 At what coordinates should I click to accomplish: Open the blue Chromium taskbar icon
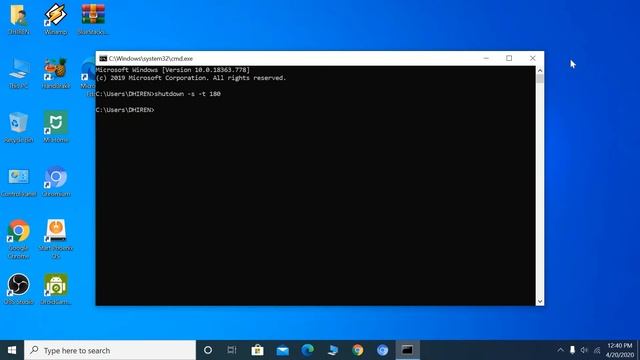point(382,350)
